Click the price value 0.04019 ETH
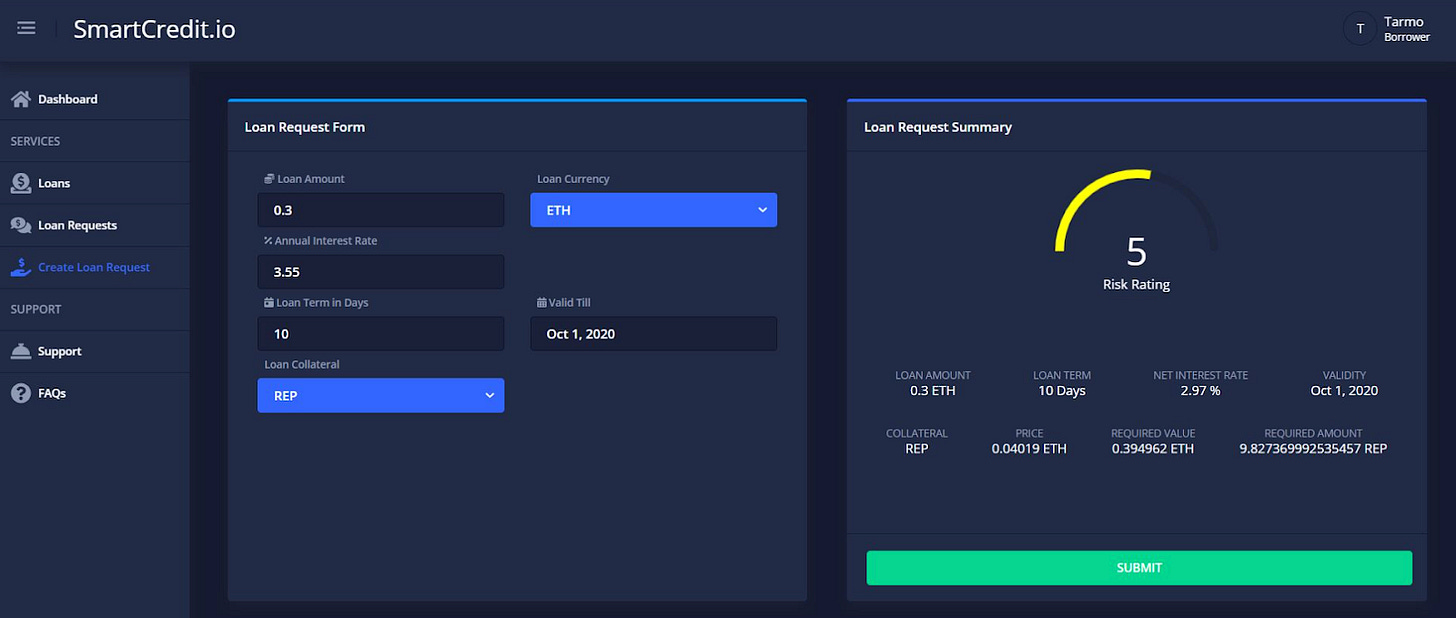 (x=1029, y=449)
